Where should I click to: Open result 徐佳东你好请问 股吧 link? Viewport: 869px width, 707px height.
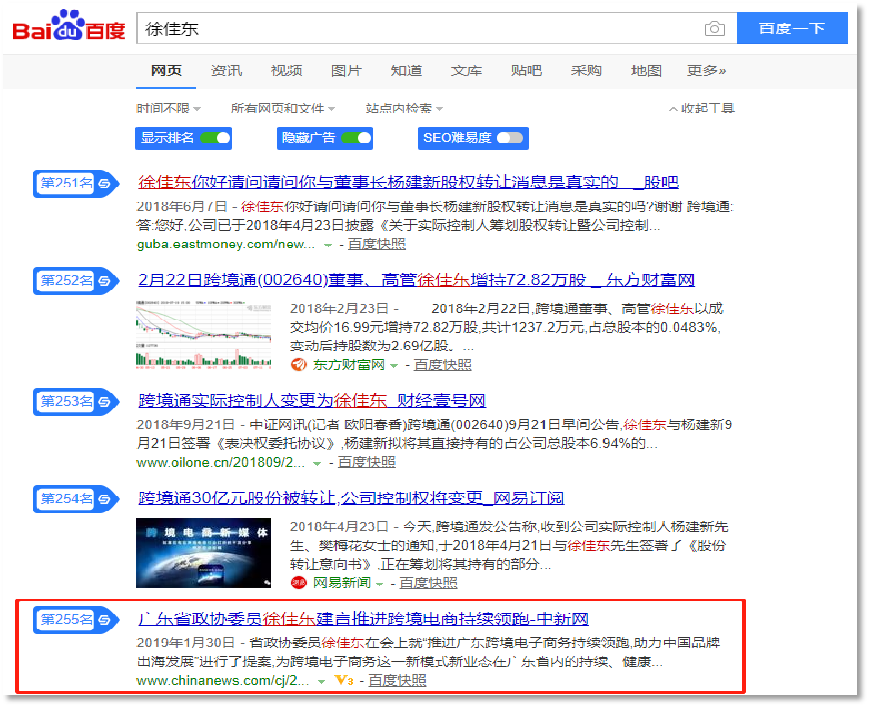pyautogui.click(x=408, y=182)
